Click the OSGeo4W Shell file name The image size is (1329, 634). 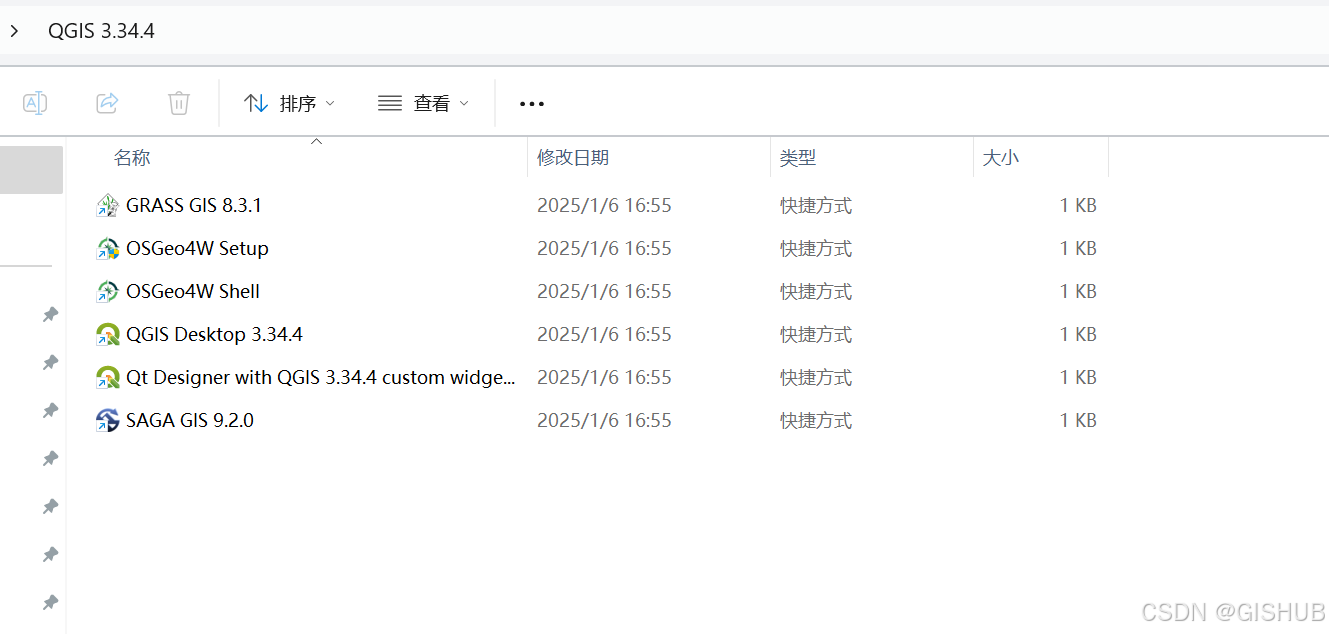point(193,292)
